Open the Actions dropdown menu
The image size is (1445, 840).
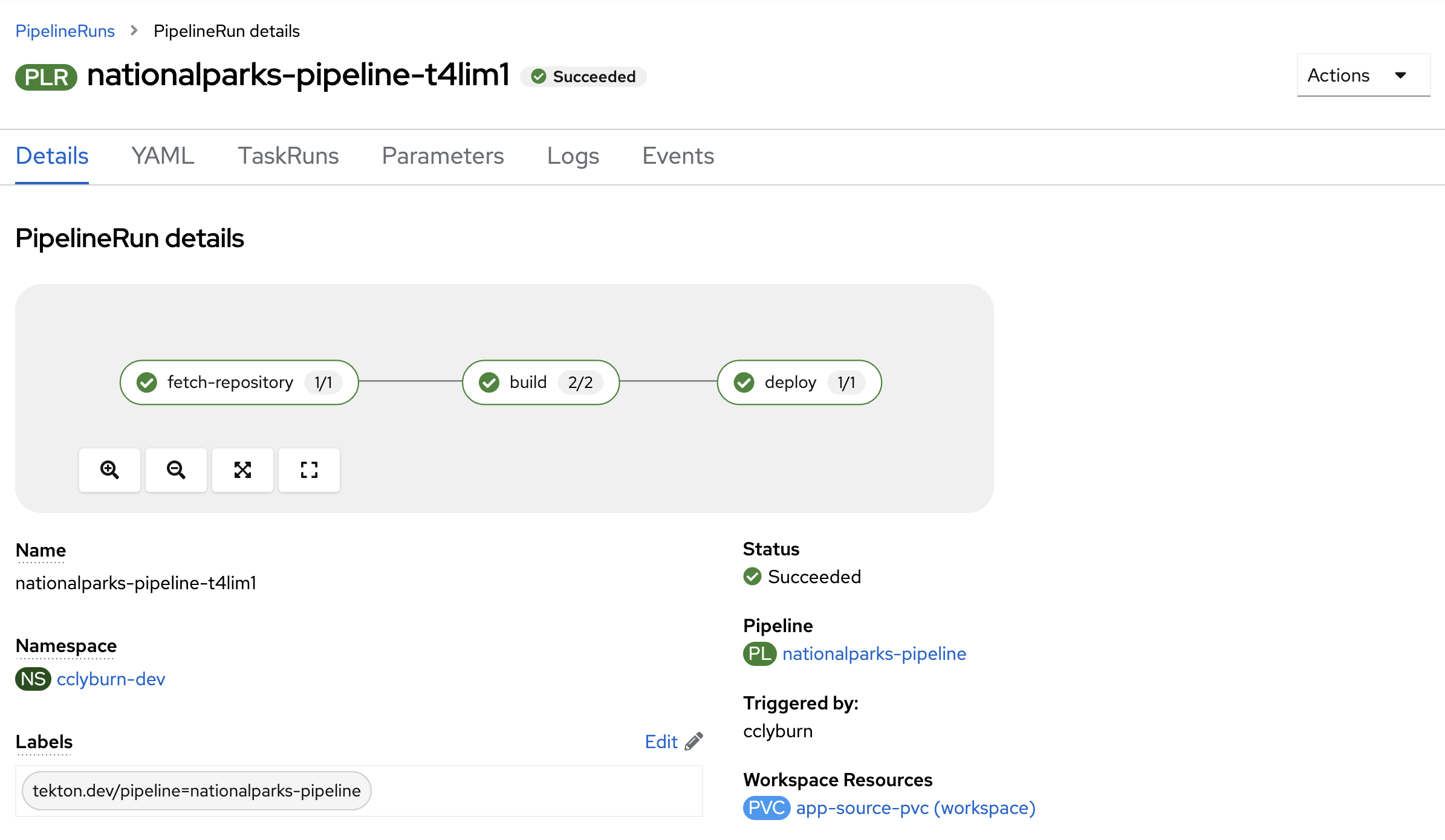pyautogui.click(x=1363, y=75)
